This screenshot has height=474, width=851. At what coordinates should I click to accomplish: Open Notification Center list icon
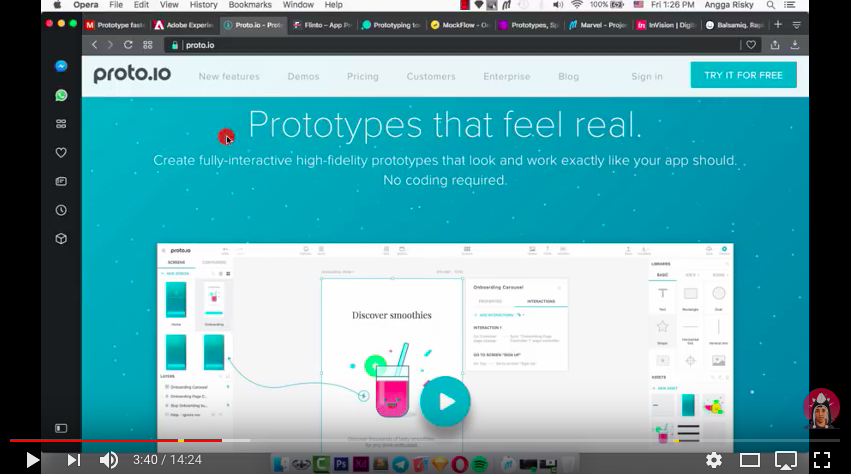click(790, 5)
